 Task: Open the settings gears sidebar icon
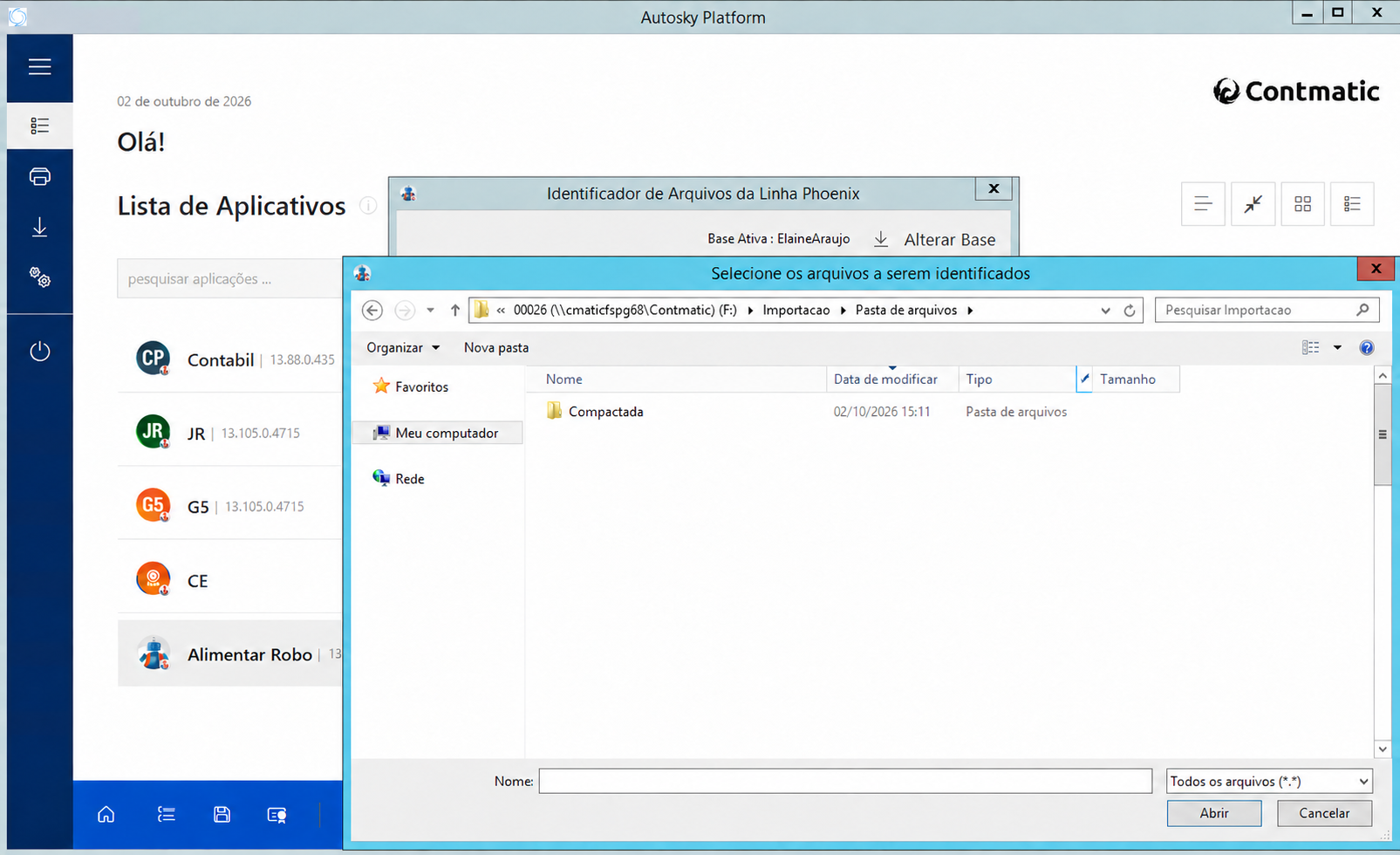[x=39, y=278]
